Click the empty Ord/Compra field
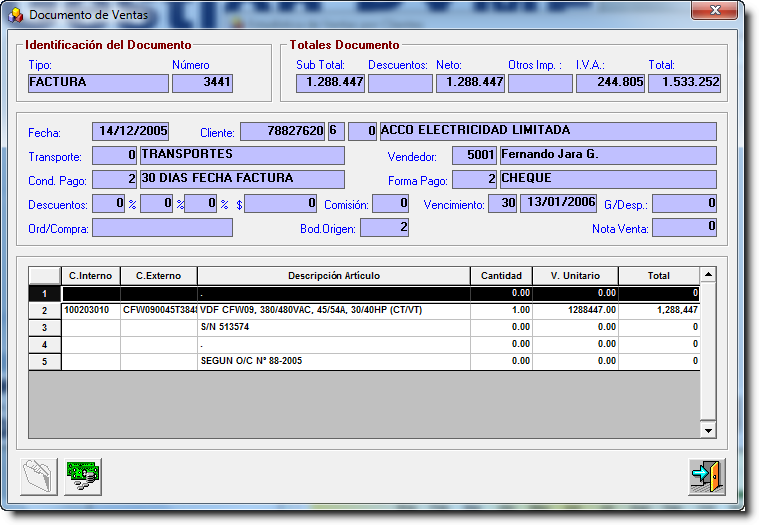 pos(162,227)
